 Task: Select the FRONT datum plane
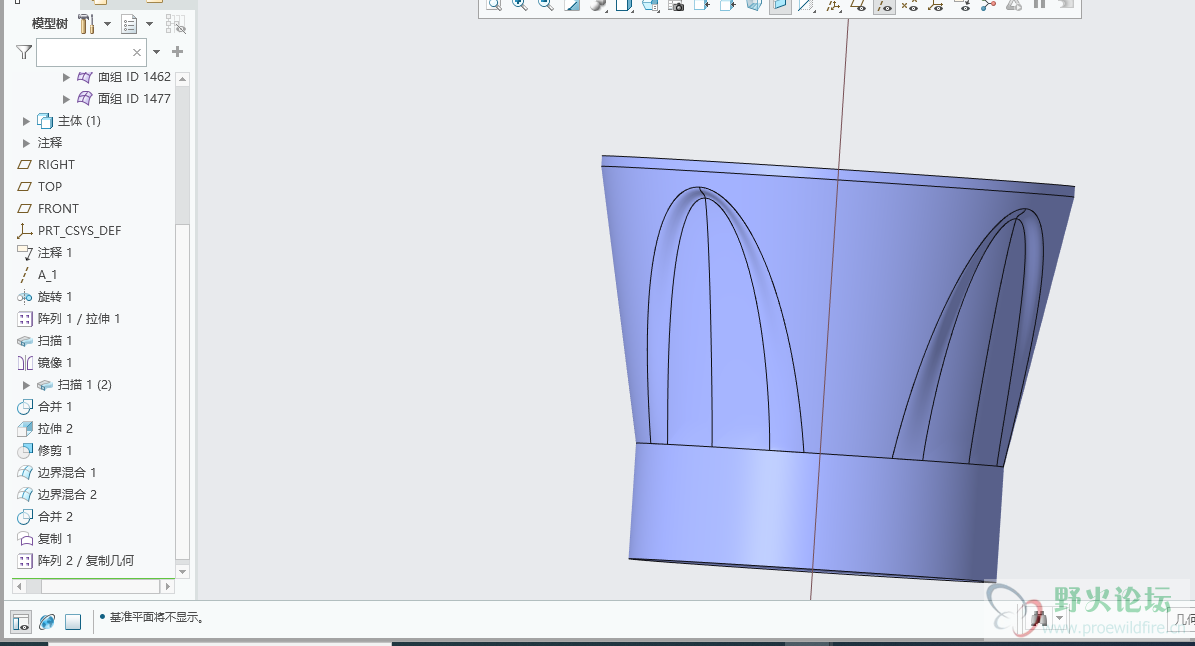pos(48,209)
